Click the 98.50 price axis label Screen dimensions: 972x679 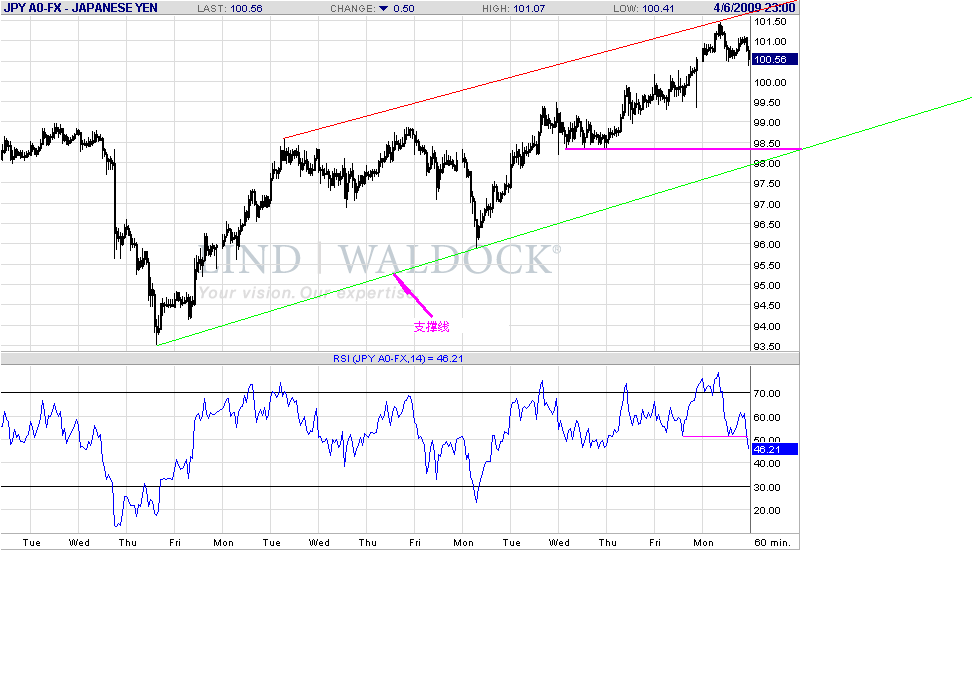click(767, 143)
